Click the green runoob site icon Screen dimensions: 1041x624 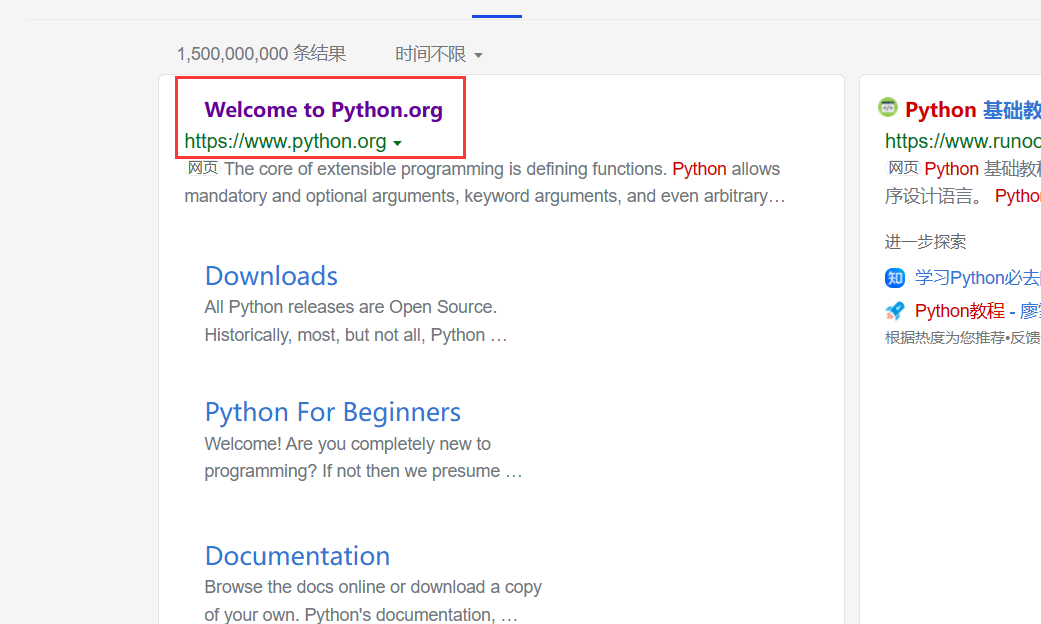[x=888, y=107]
